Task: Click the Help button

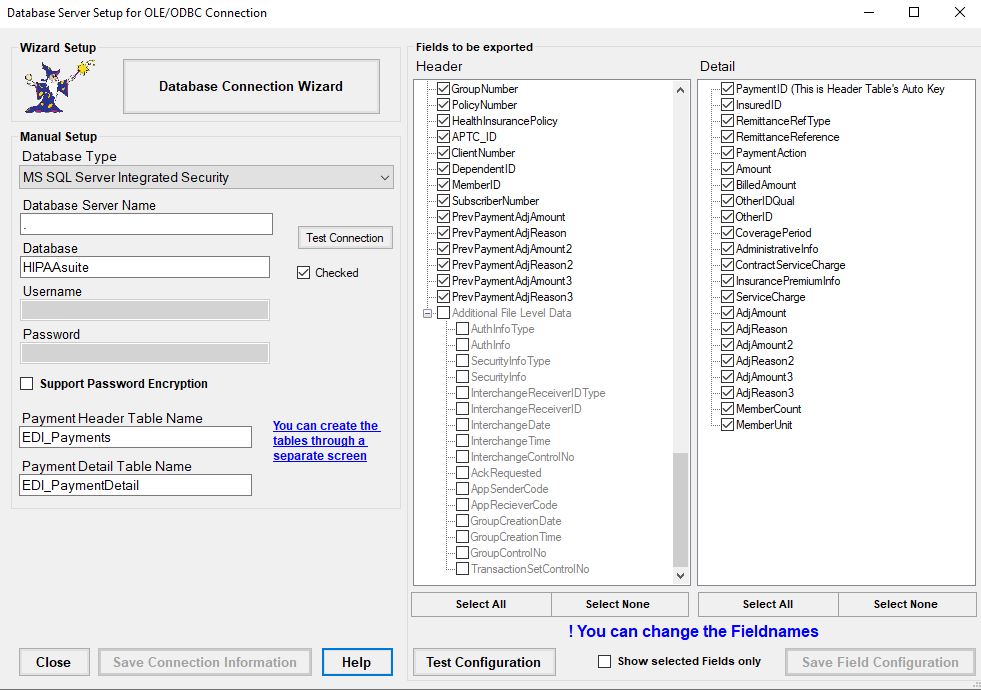Action: coord(357,662)
